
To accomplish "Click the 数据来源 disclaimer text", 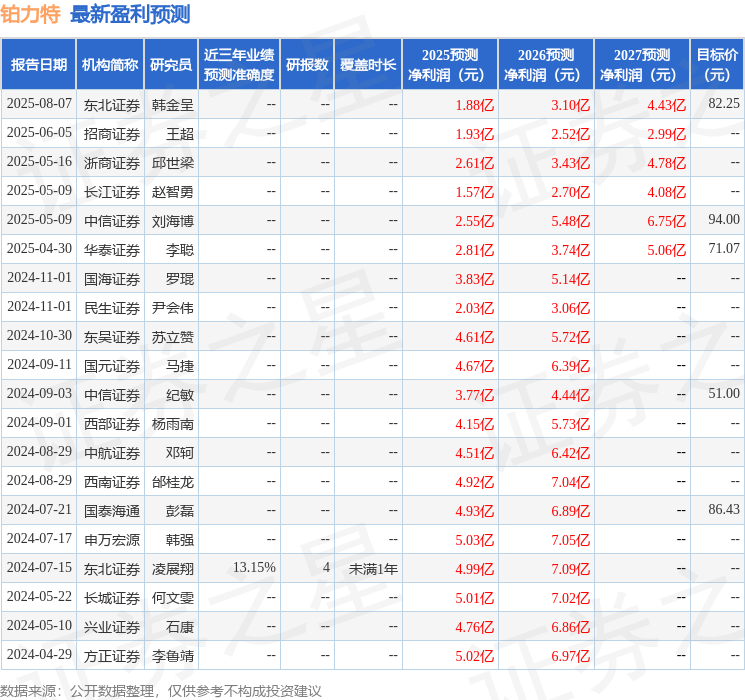I will 161,690.
